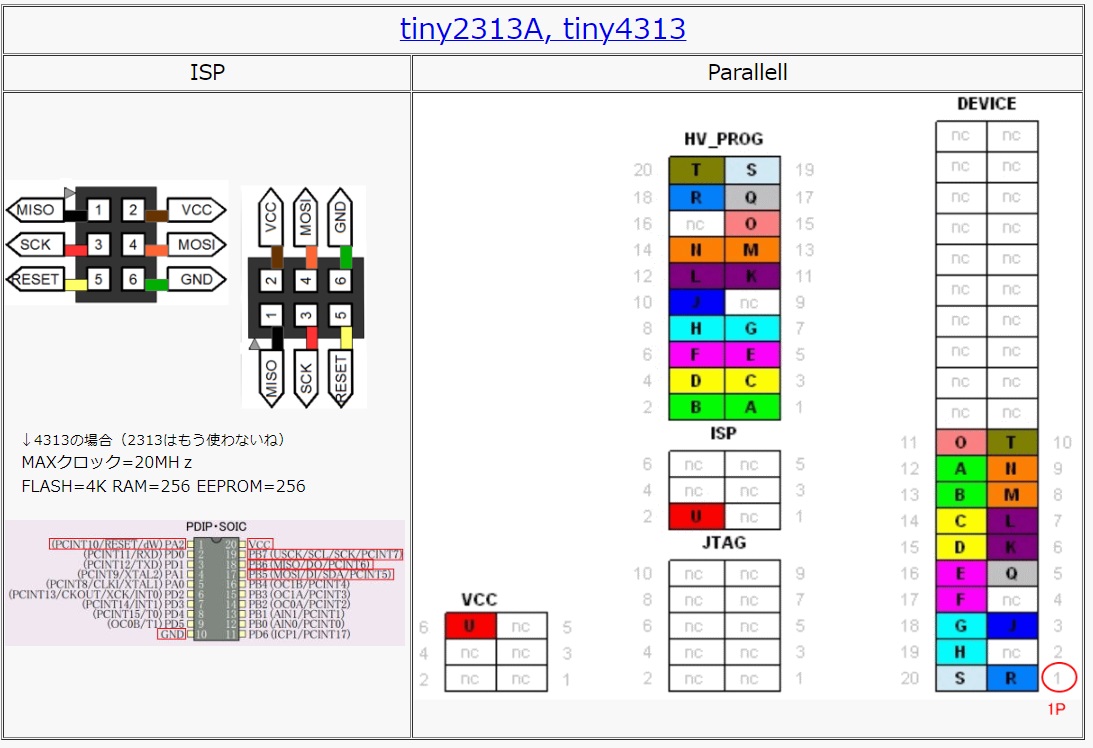Click the red 1P label below DEVICE
This screenshot has width=1093, height=748.
click(1056, 709)
